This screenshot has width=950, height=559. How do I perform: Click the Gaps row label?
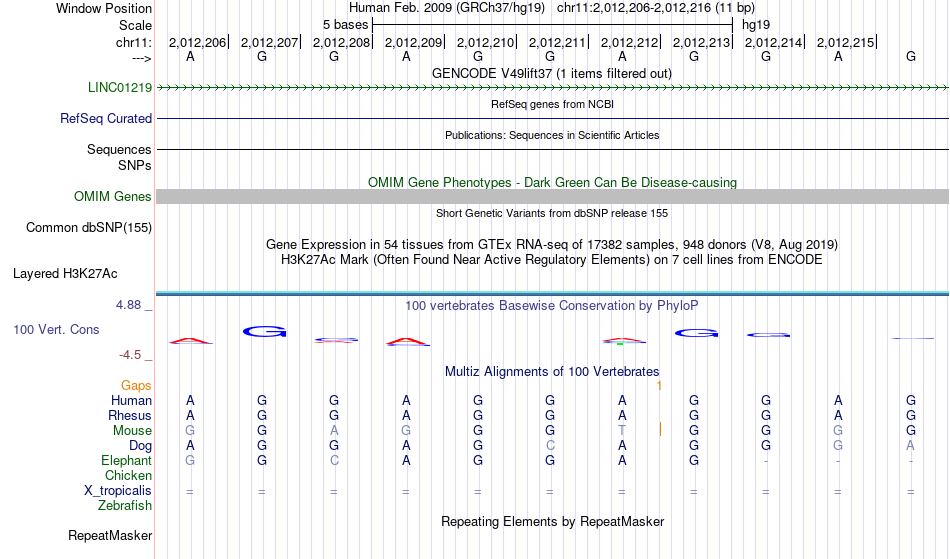pyautogui.click(x=136, y=386)
